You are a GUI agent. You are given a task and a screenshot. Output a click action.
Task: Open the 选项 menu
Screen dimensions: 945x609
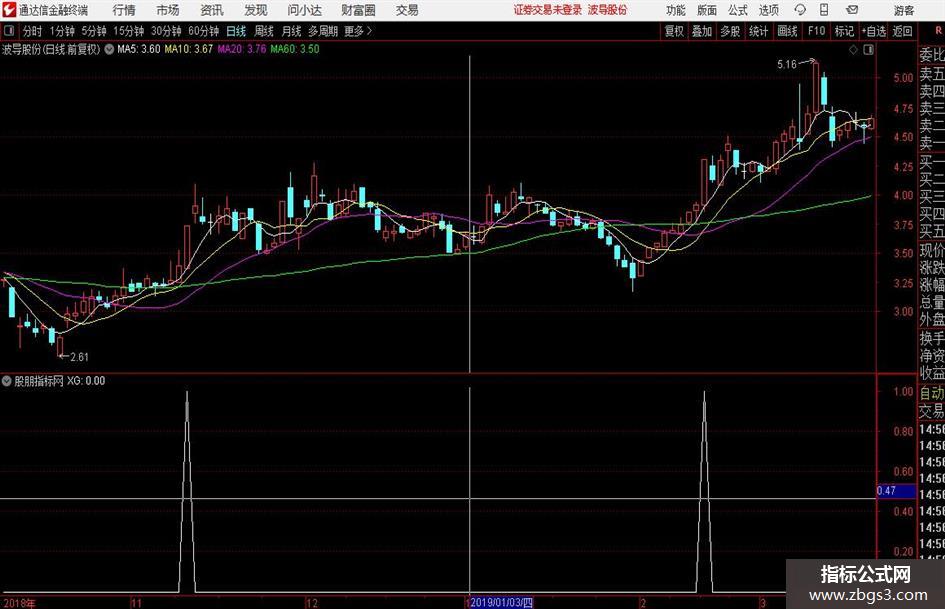pos(768,10)
